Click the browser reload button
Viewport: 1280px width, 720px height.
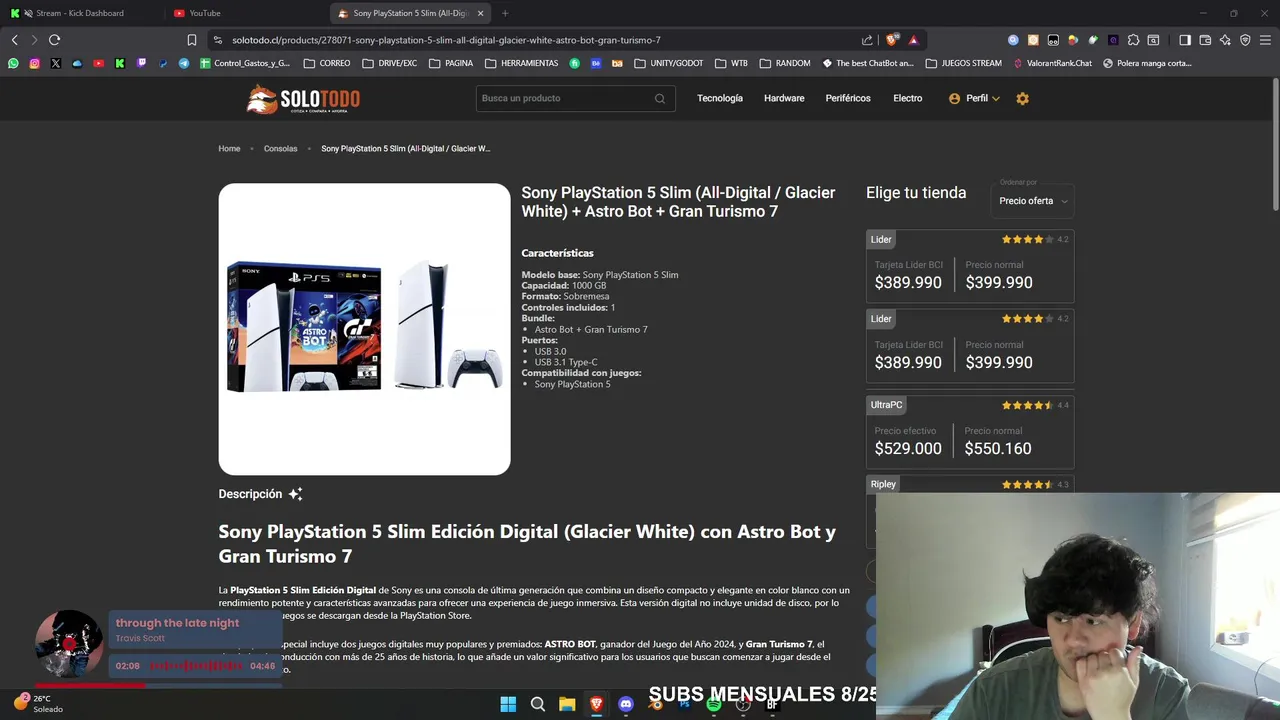click(x=55, y=40)
